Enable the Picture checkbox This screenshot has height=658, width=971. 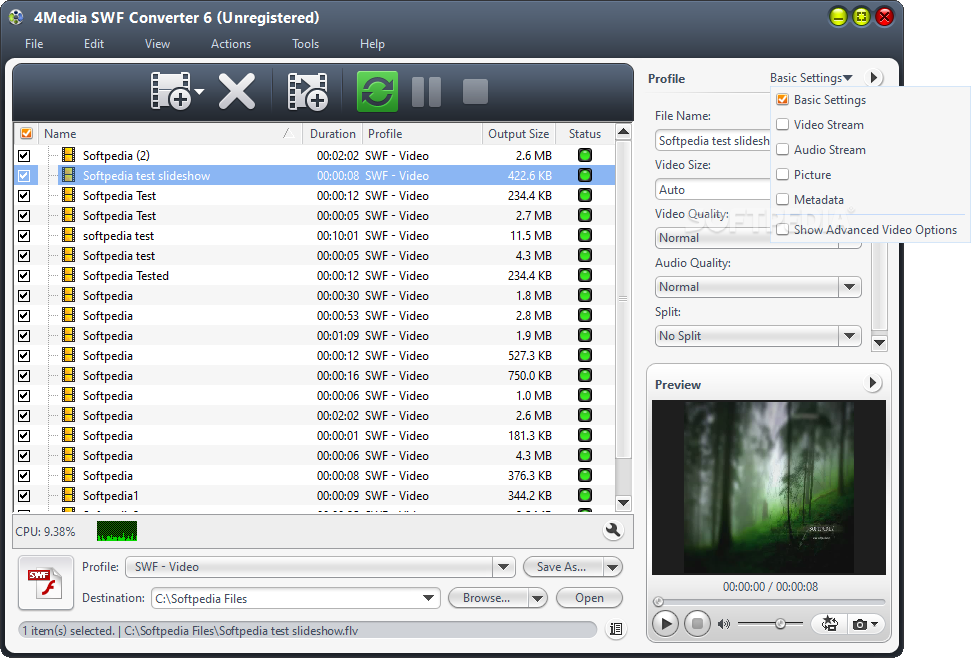(783, 175)
